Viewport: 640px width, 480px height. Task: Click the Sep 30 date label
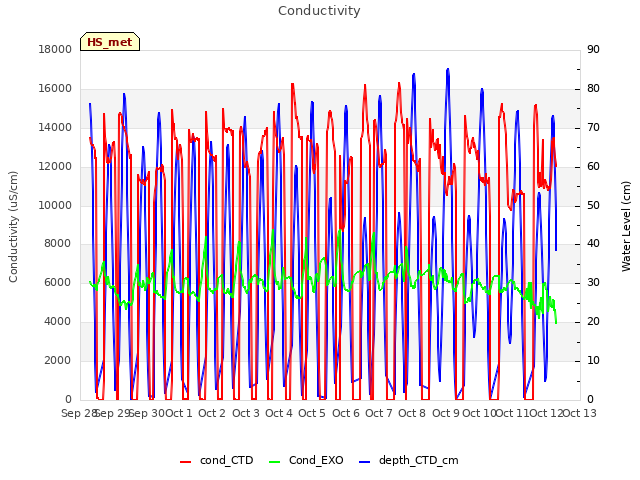pyautogui.click(x=147, y=413)
